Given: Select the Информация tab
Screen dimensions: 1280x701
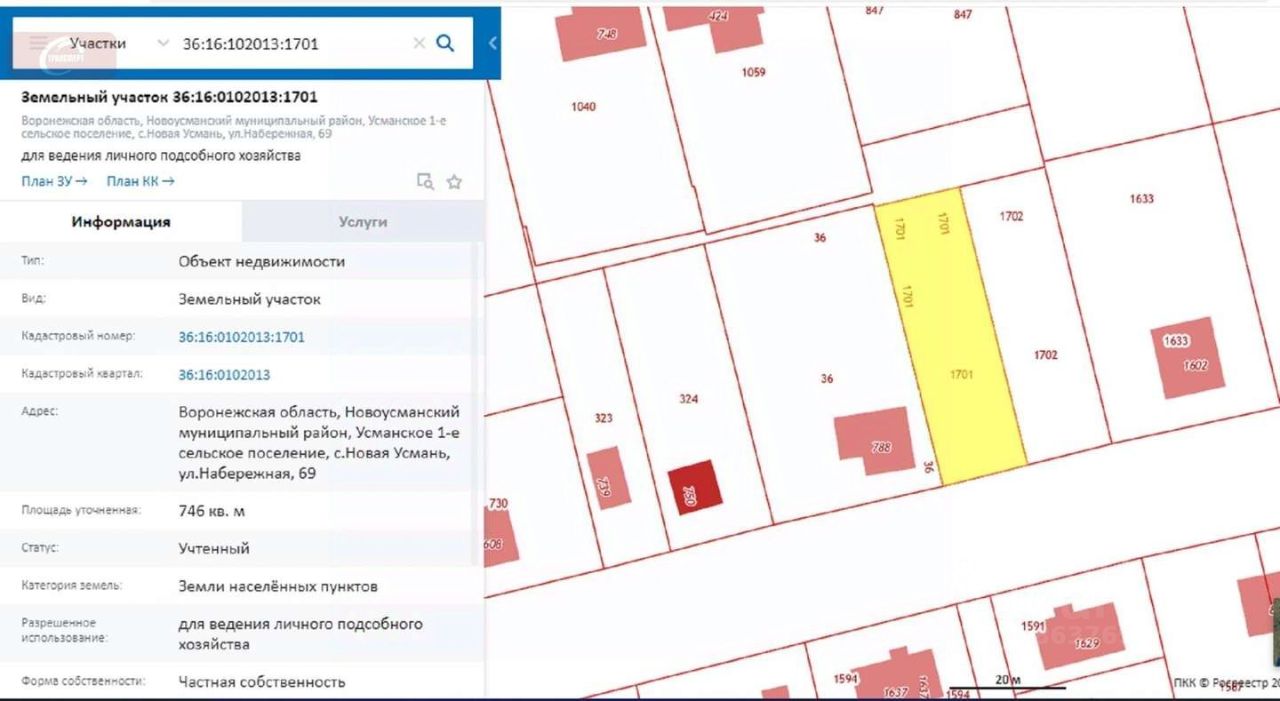Looking at the screenshot, I should click(121, 222).
